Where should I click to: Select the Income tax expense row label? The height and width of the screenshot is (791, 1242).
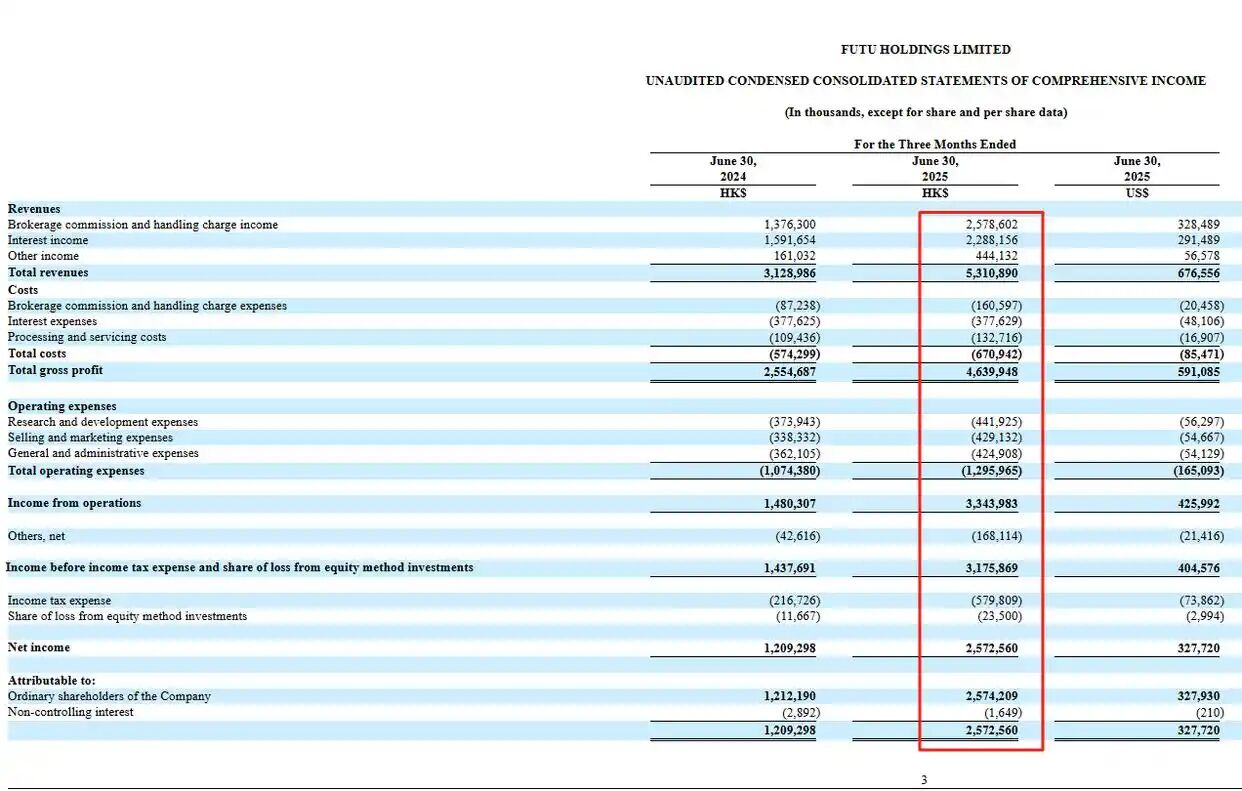59,601
